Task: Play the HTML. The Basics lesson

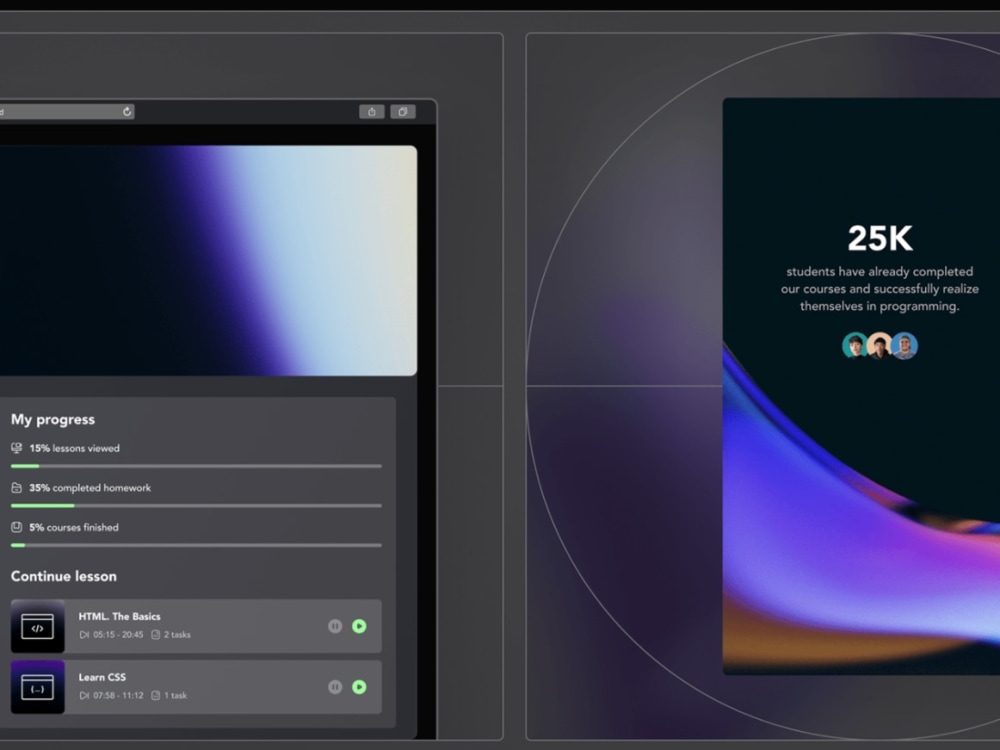Action: click(359, 626)
